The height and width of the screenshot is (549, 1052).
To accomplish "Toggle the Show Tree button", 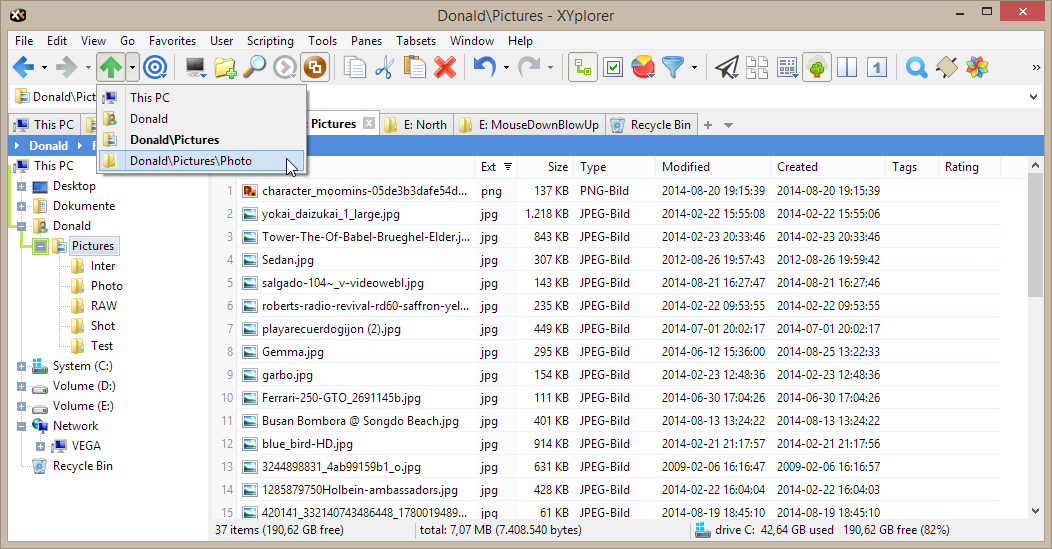I will tap(817, 68).
